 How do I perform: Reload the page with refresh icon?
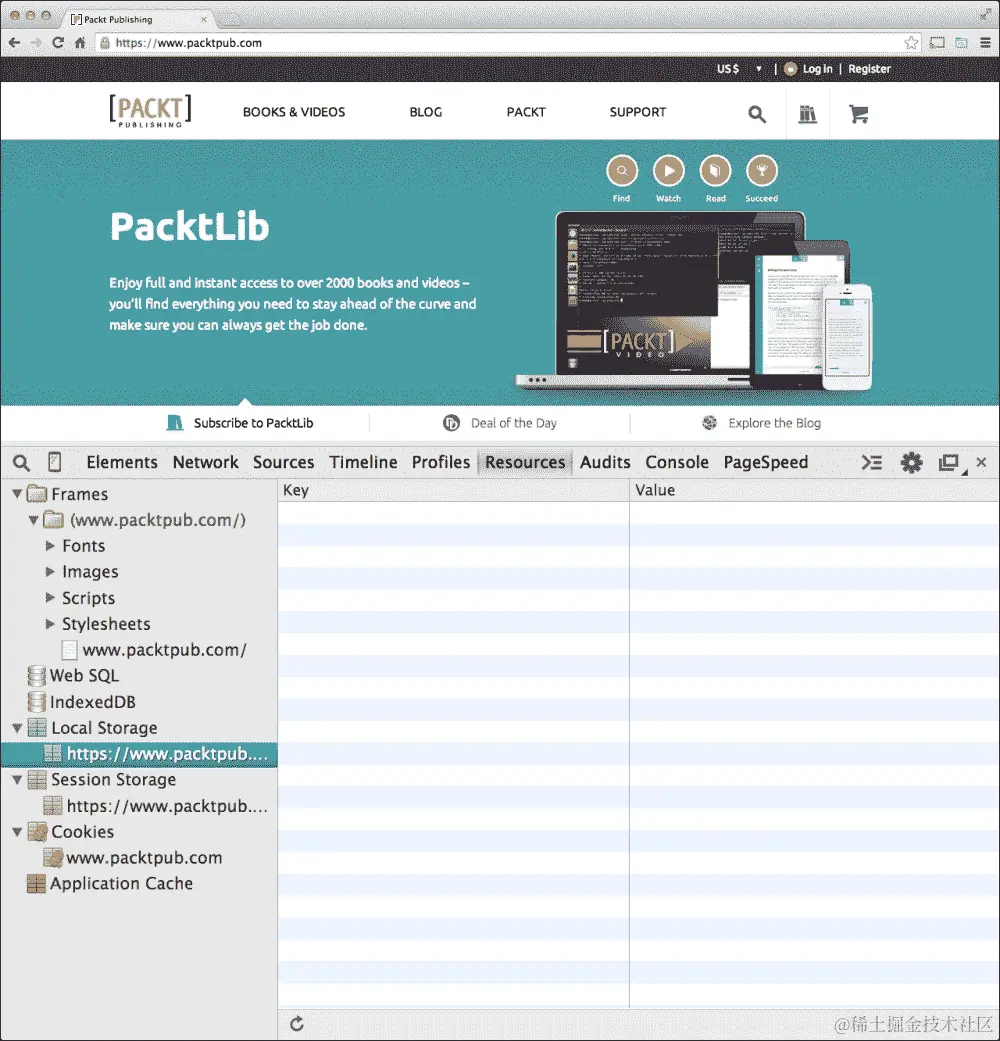pyautogui.click(x=58, y=42)
